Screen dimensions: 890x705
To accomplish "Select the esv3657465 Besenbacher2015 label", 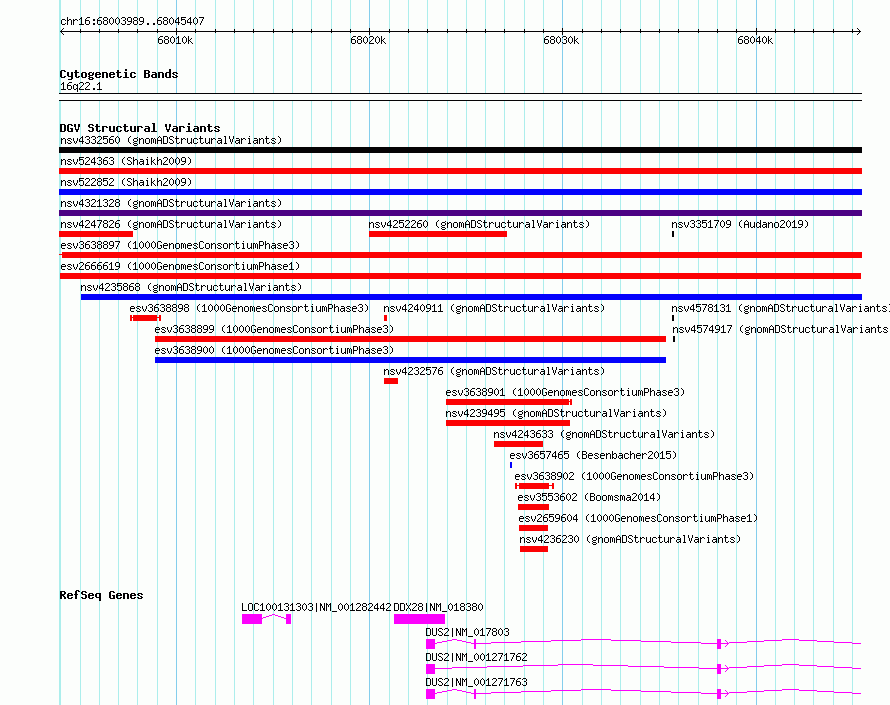I will 593,455.
